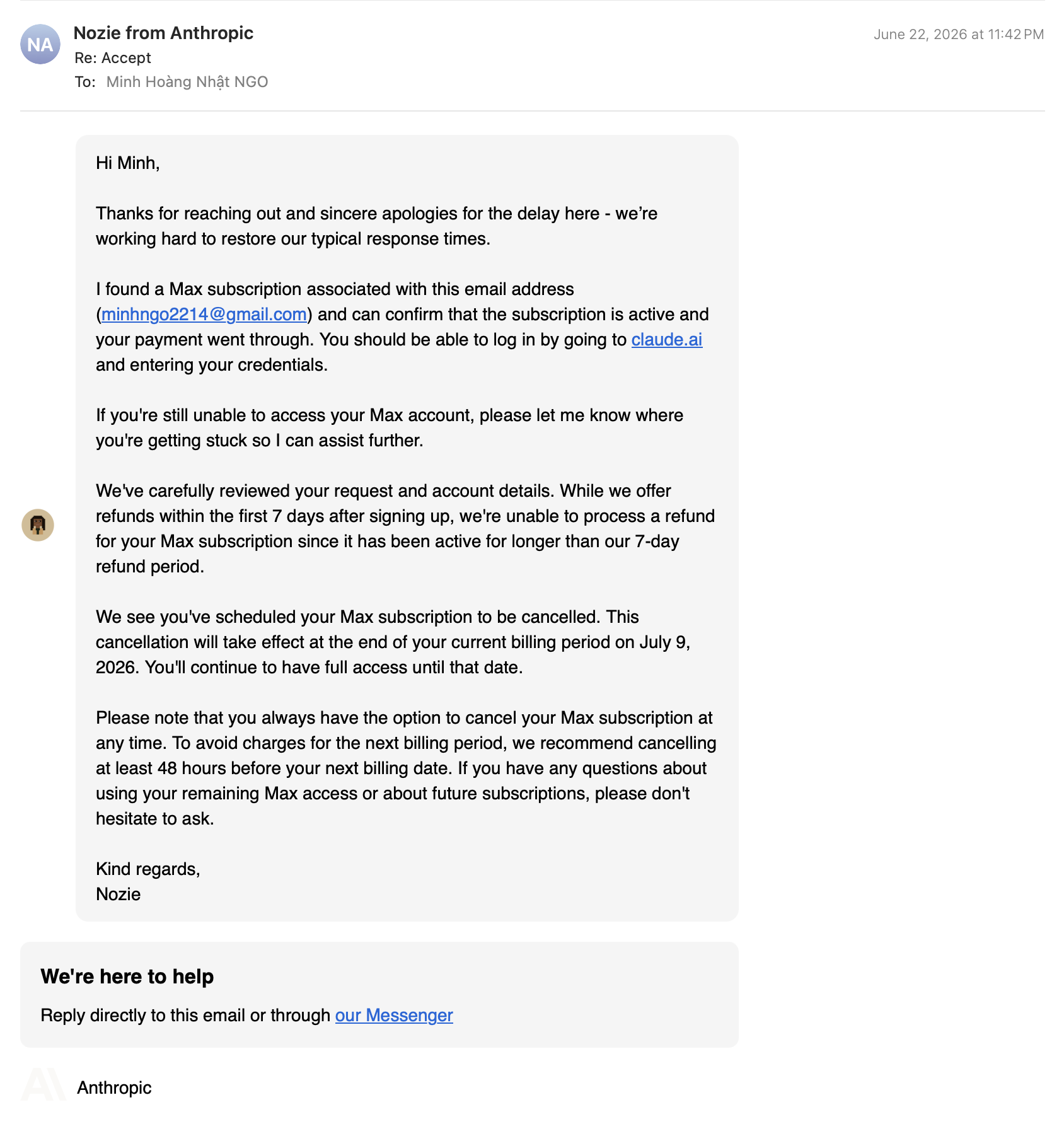Viewport: 1064px width, 1141px height.
Task: Click the paragraph about 7-day refund period
Action: (x=405, y=528)
